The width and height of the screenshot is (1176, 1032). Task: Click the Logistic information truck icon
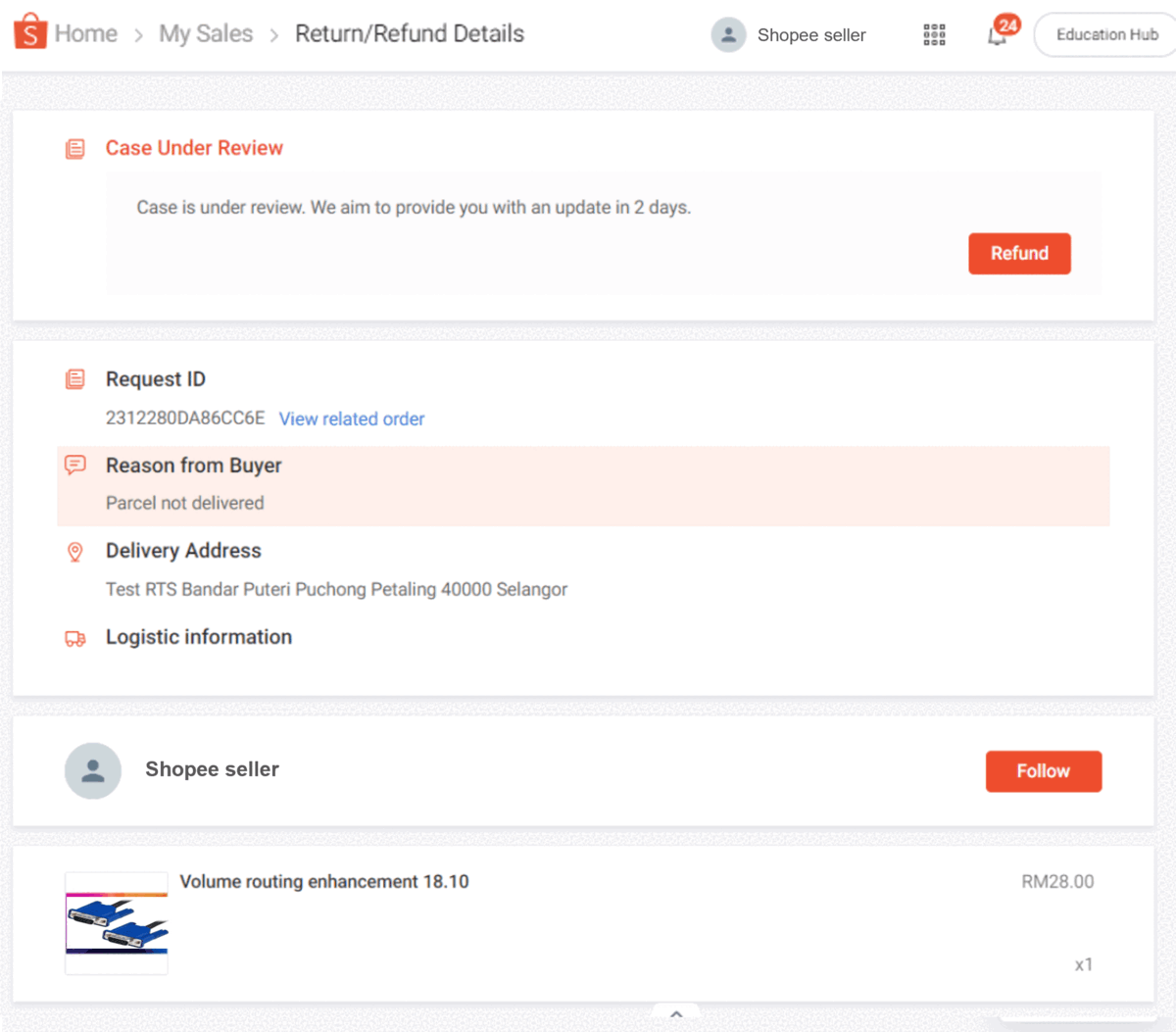point(75,637)
